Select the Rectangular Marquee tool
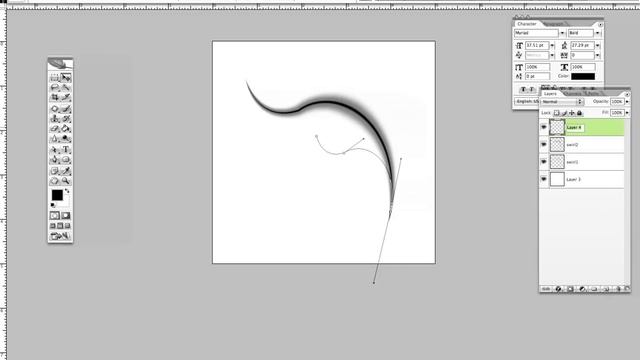 [x=55, y=77]
